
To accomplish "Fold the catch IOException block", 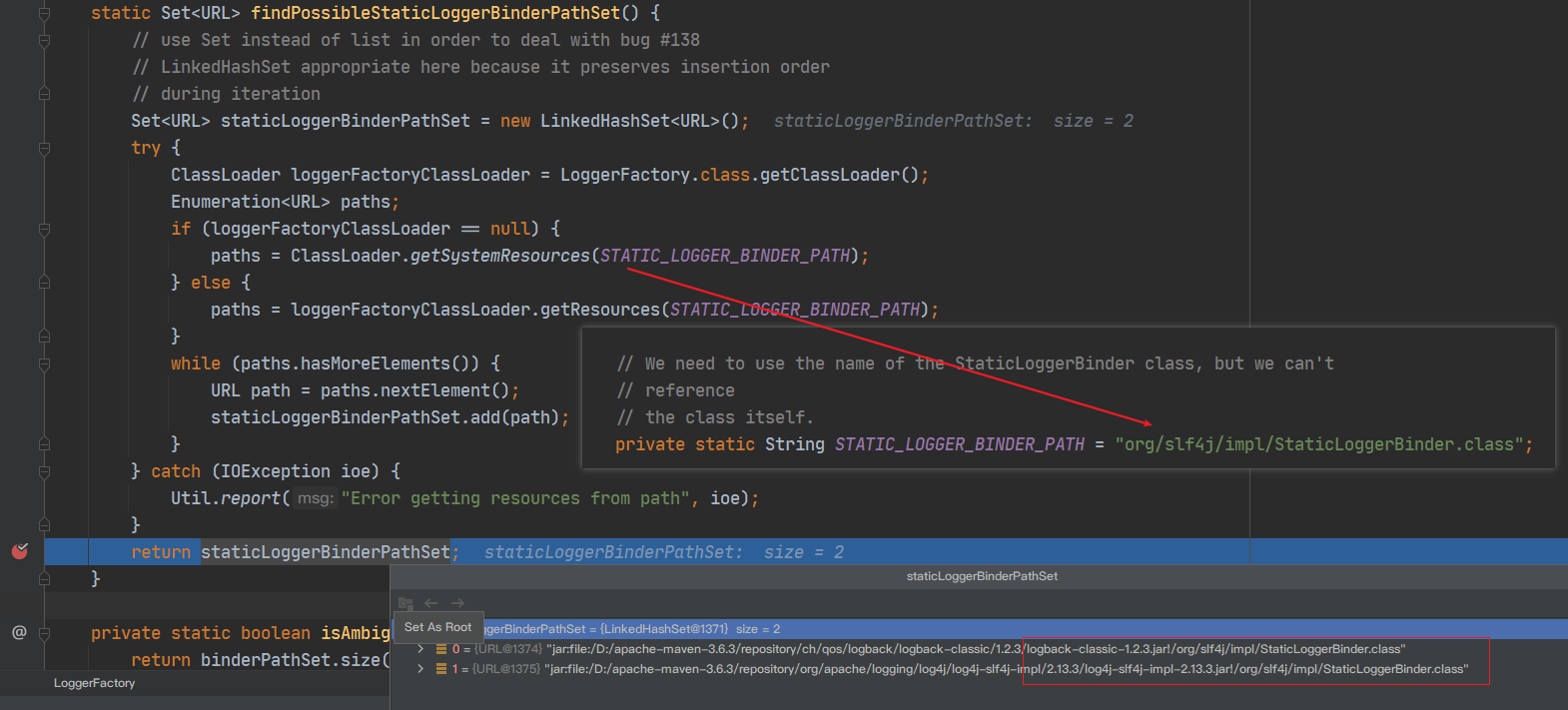I will point(44,471).
